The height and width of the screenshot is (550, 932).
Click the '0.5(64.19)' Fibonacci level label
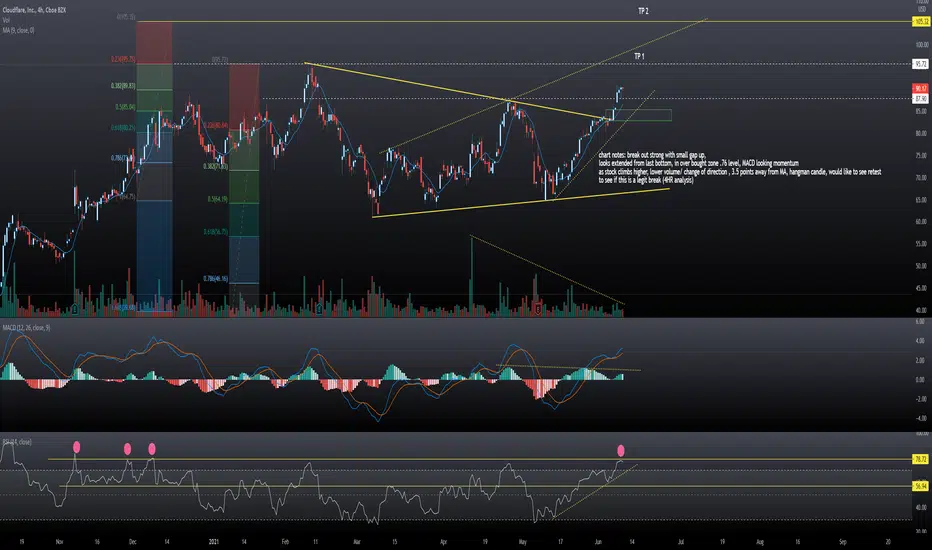click(218, 199)
